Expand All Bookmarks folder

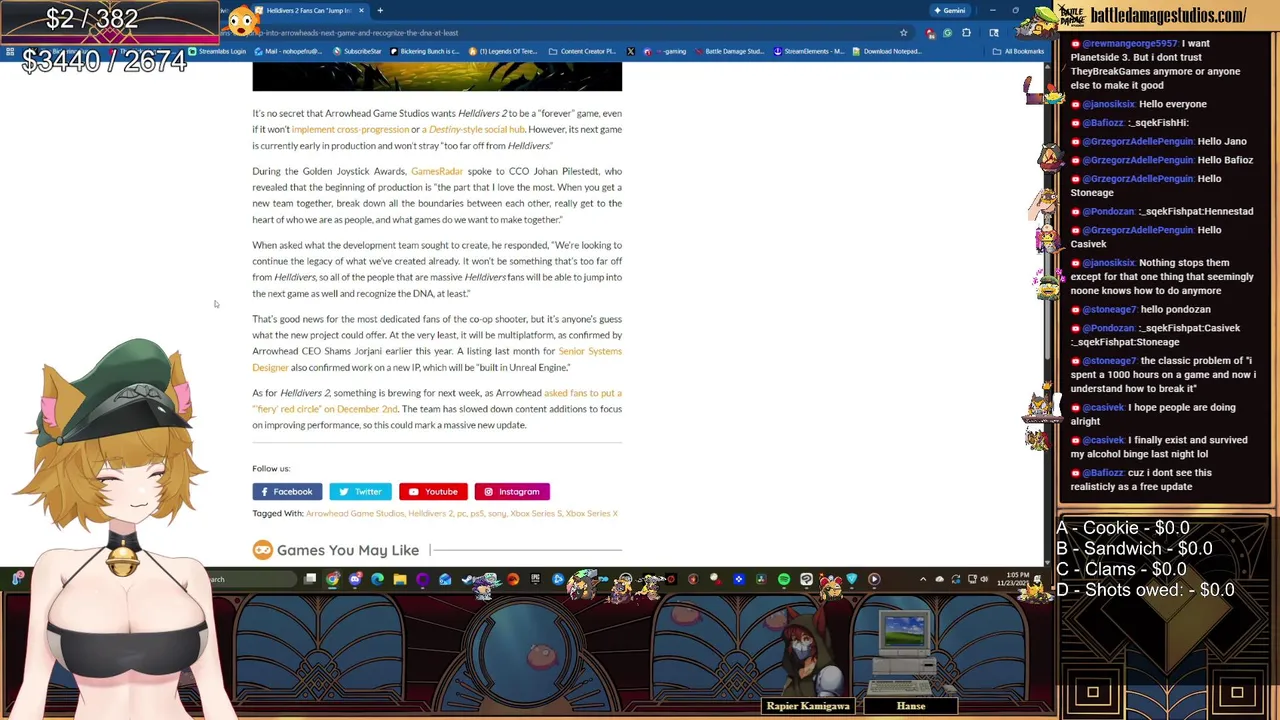pos(1018,51)
